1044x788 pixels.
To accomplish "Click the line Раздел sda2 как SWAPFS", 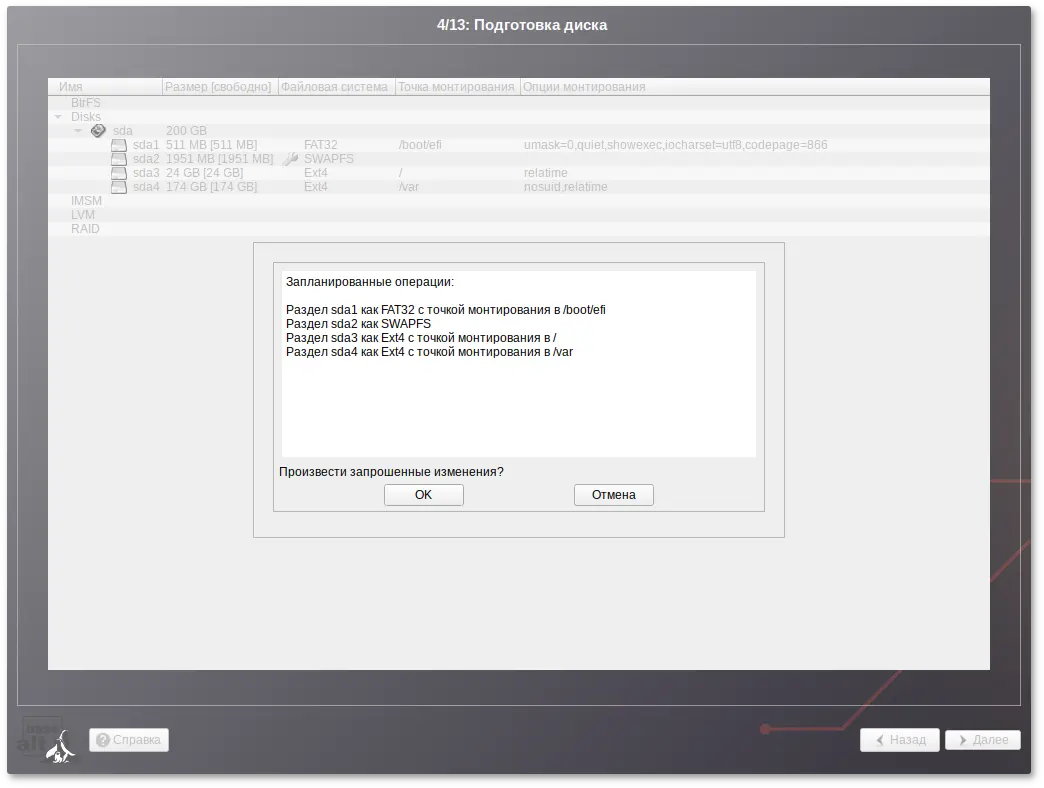I will [x=358, y=323].
